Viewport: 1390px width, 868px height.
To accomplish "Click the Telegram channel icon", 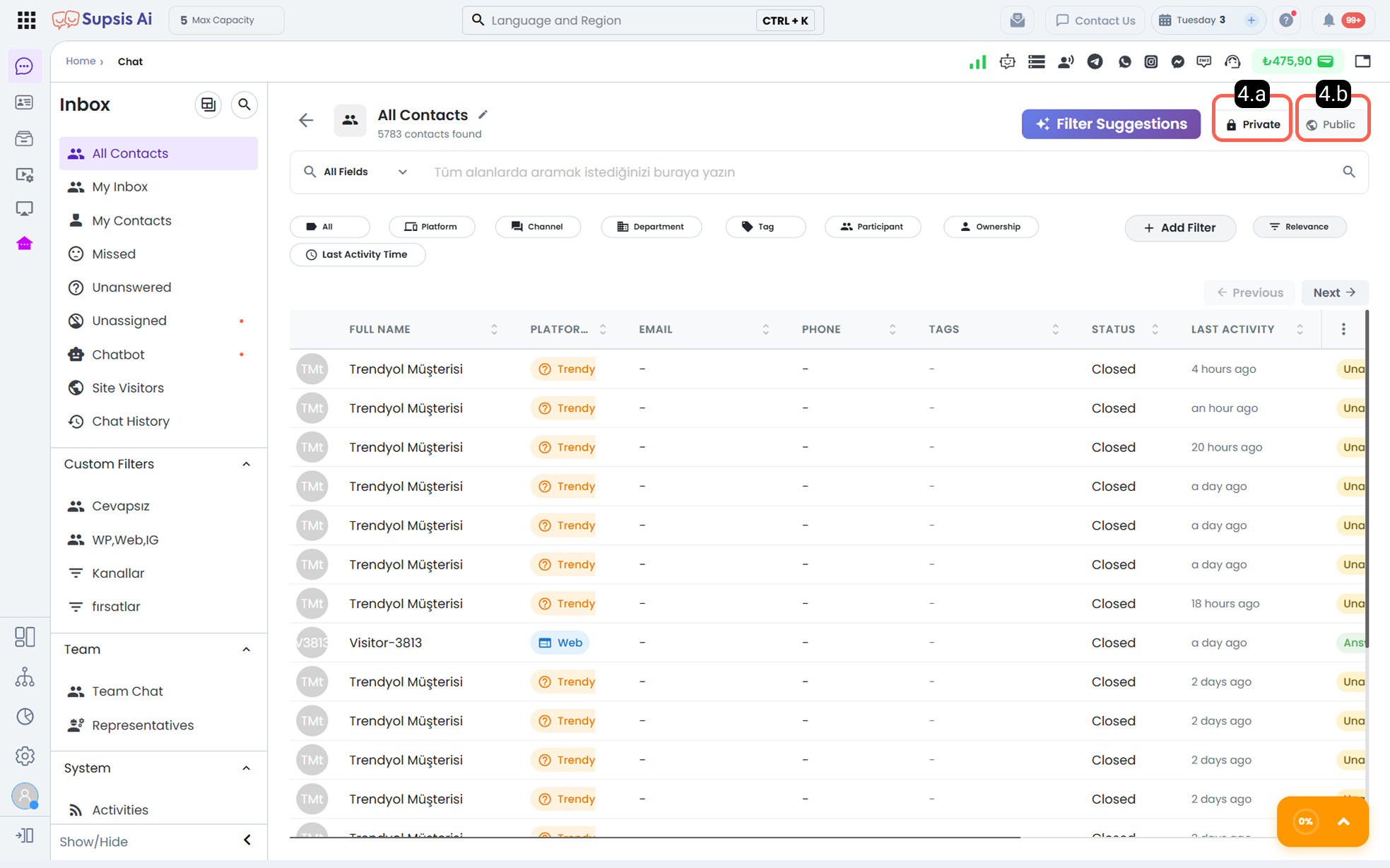I will (x=1095, y=61).
